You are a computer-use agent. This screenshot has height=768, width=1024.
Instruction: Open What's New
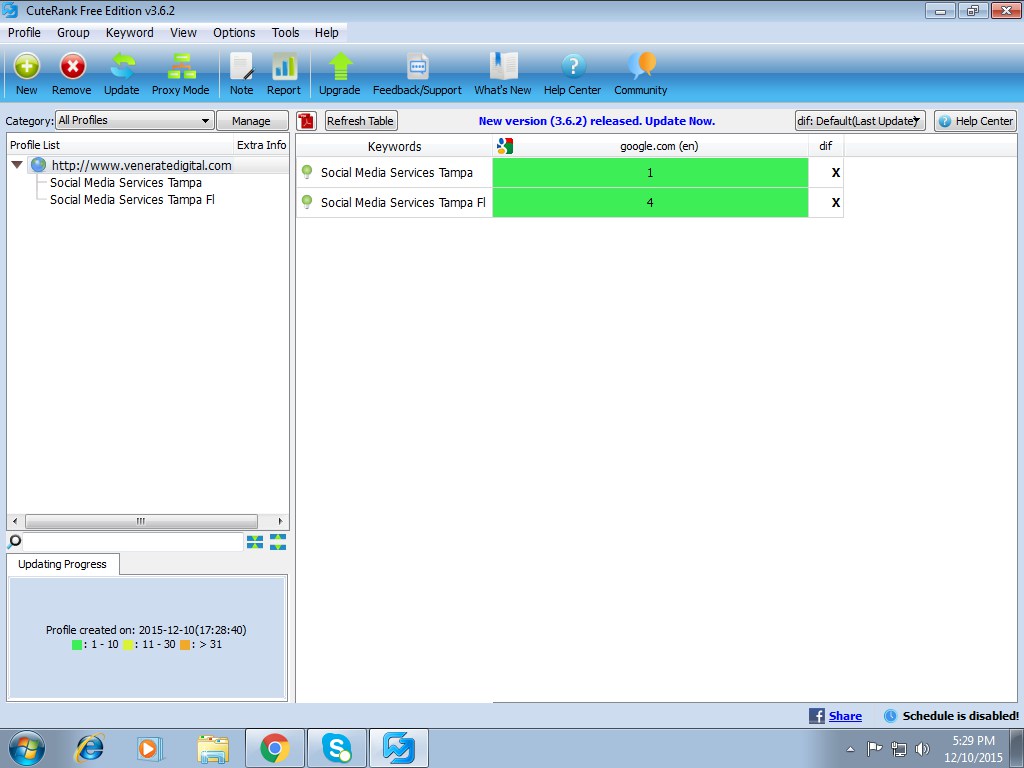click(x=503, y=74)
